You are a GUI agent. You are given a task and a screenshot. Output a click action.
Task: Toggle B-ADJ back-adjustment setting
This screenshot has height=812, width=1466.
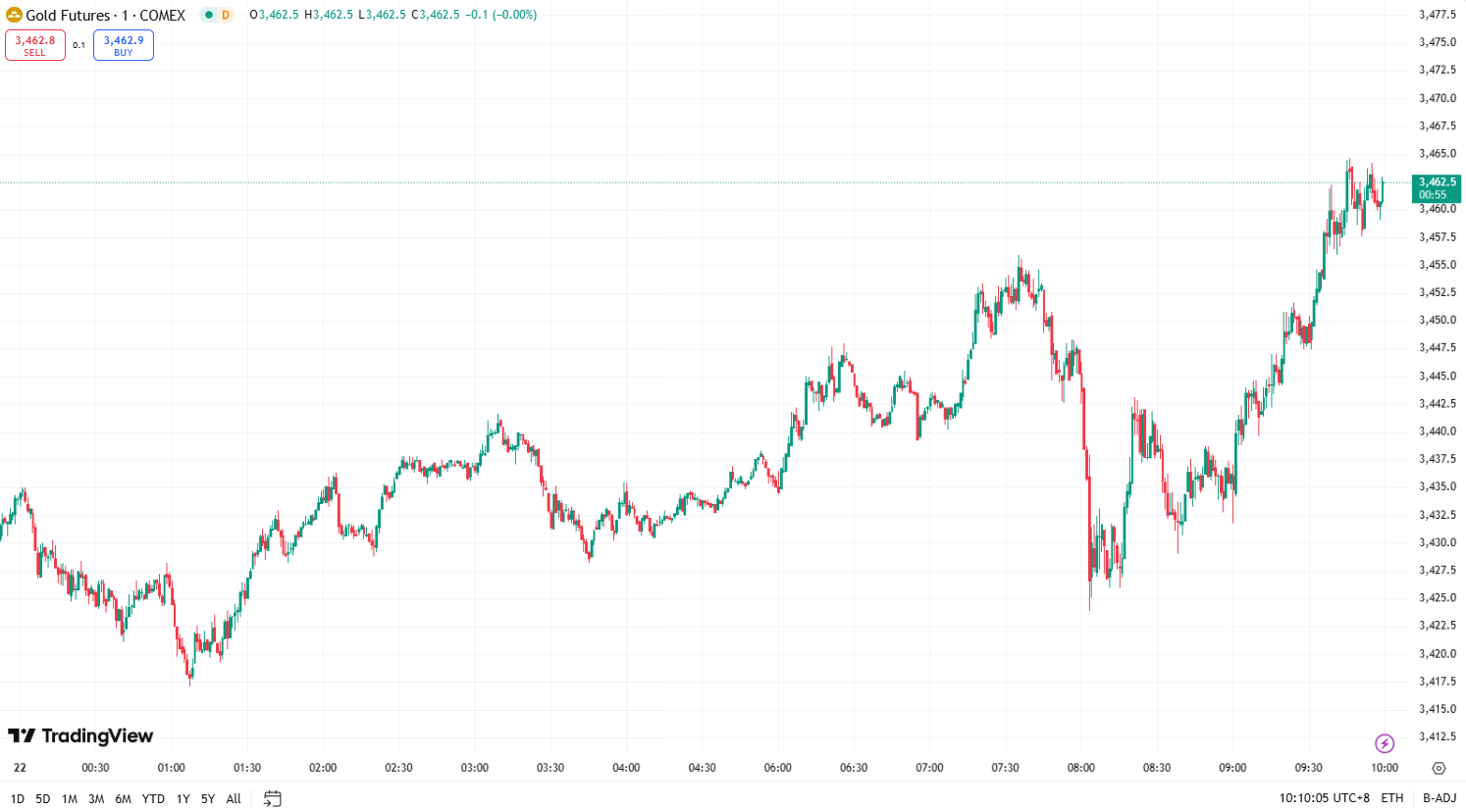[1439, 798]
